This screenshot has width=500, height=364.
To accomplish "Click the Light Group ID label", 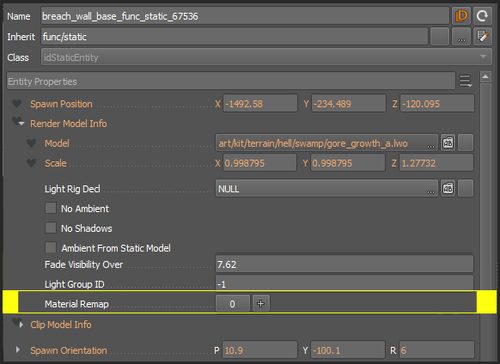I will coord(74,284).
